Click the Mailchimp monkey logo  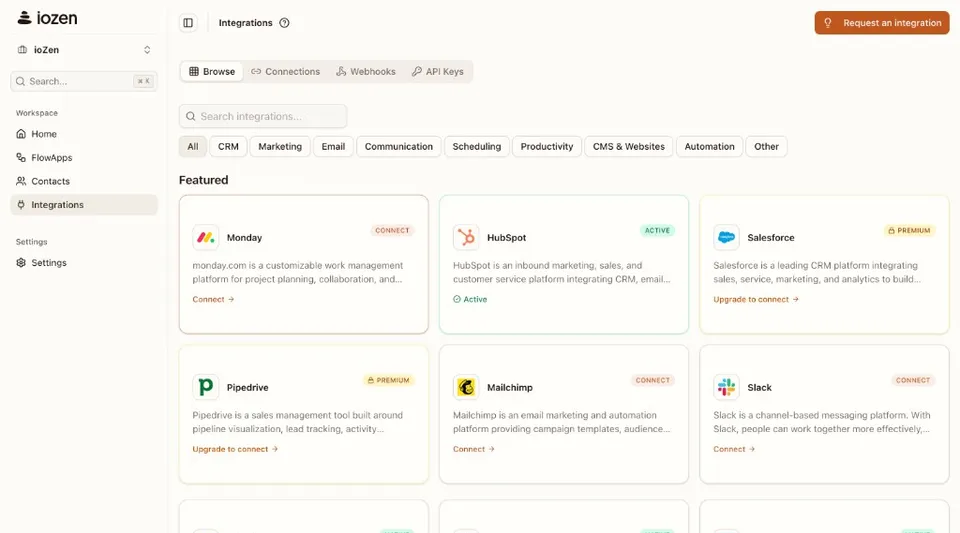pyautogui.click(x=466, y=387)
